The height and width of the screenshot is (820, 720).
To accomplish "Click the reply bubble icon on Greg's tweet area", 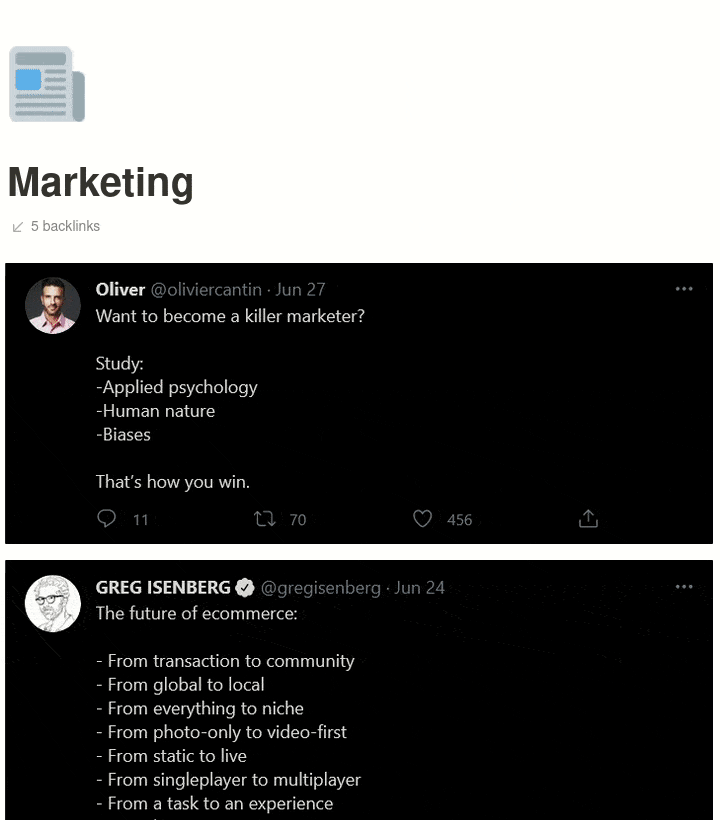I will [106, 519].
